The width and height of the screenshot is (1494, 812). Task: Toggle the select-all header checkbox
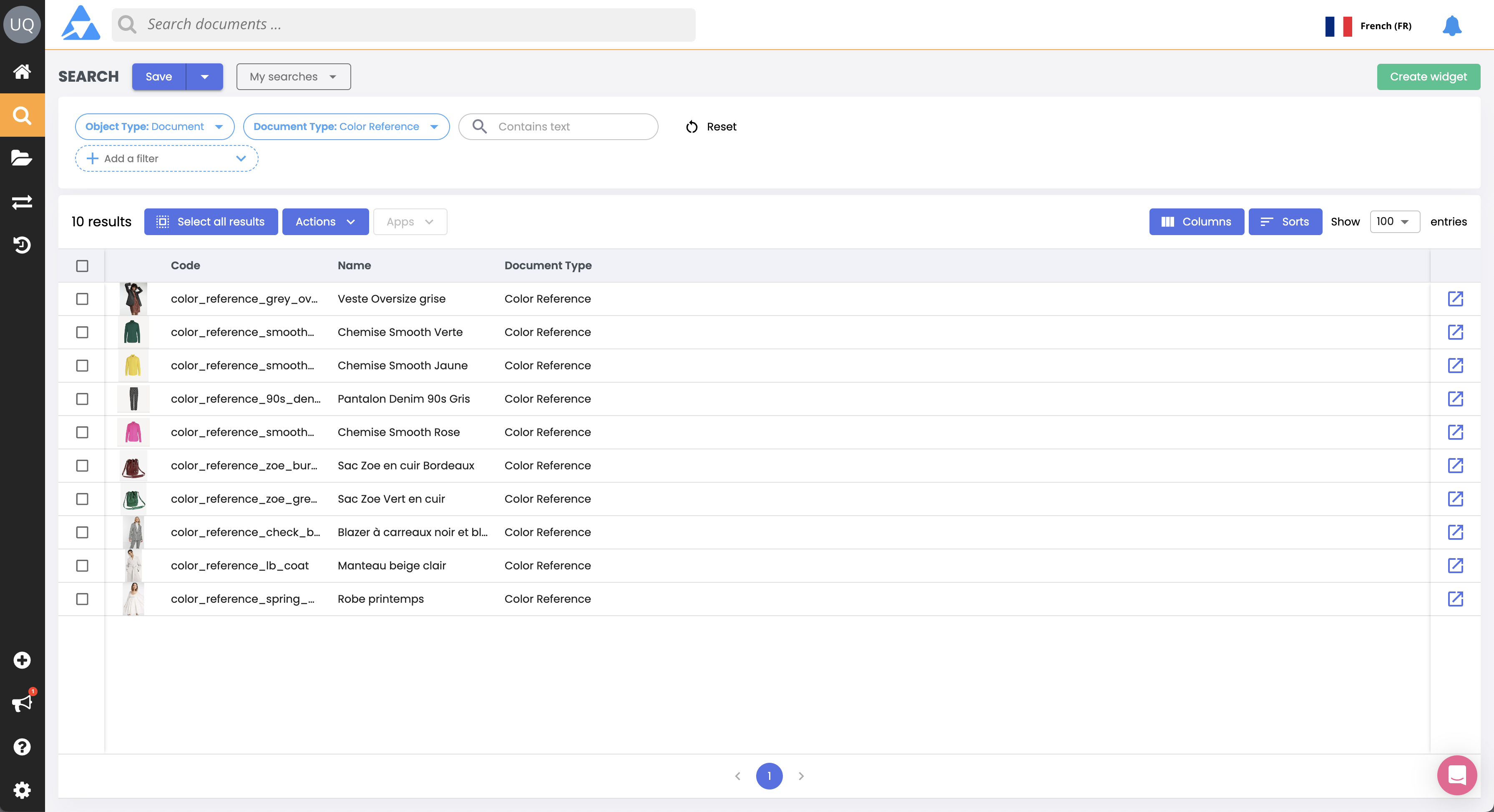coord(82,266)
